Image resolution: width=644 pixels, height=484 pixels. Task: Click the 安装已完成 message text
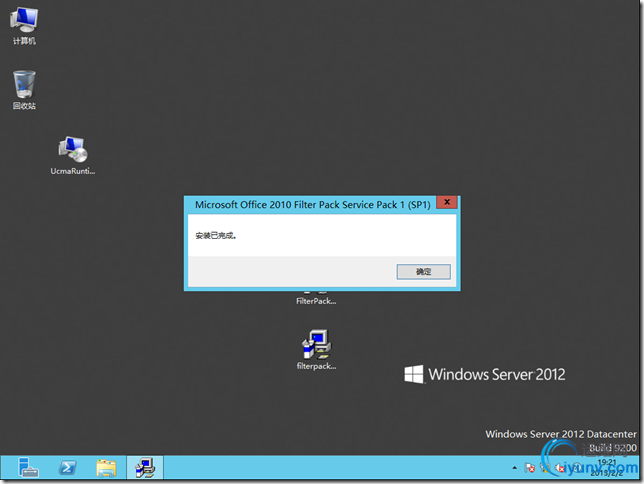(216, 235)
